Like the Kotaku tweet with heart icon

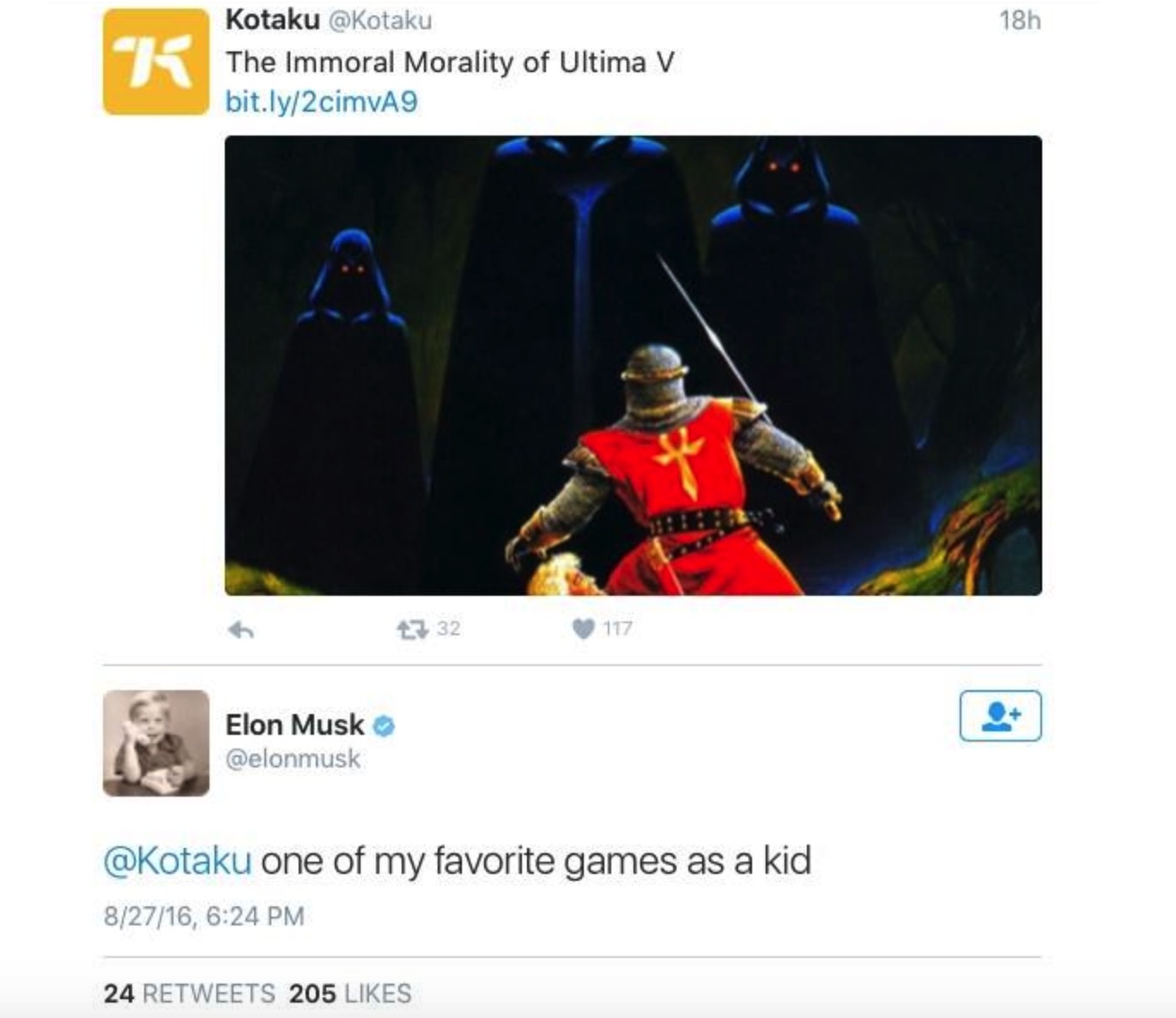tap(583, 629)
